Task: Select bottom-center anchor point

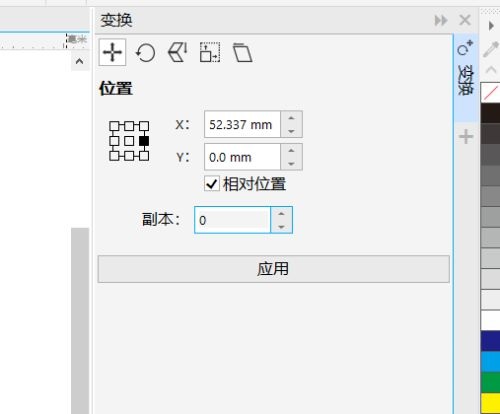Action: point(129,156)
